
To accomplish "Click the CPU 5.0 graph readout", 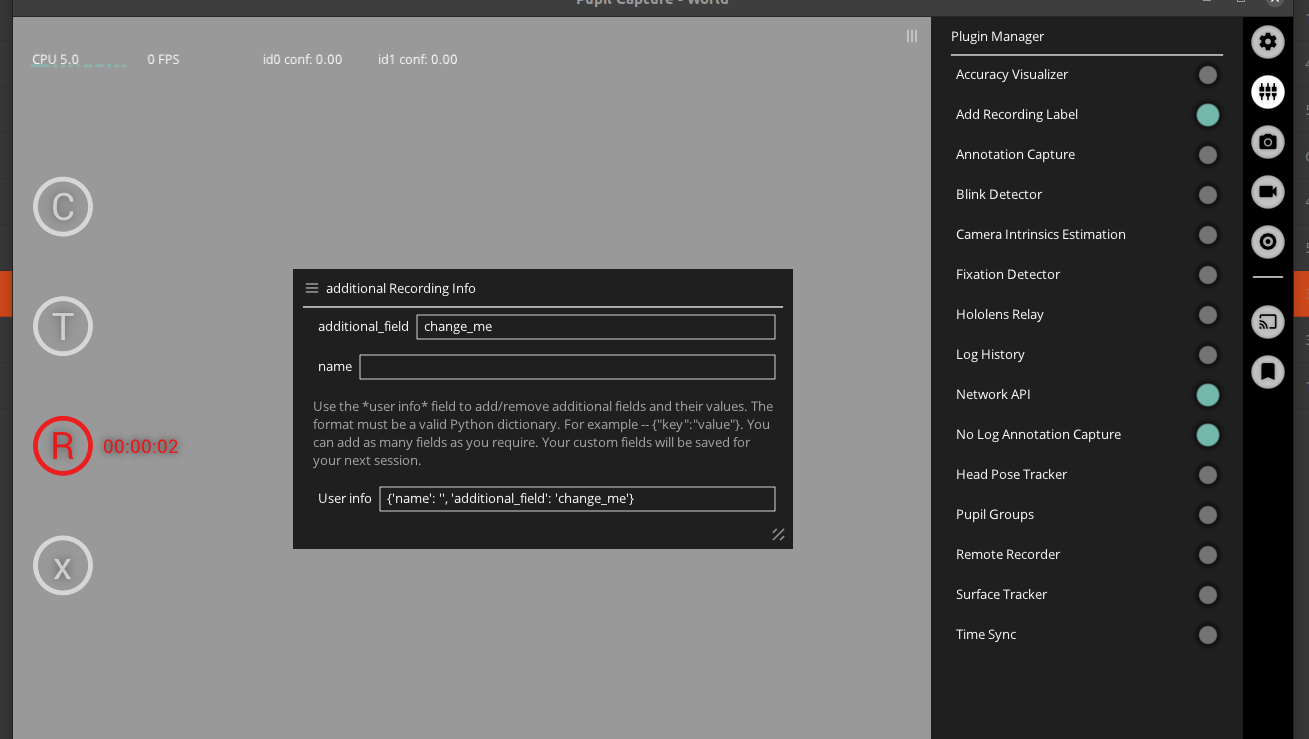I will (78, 60).
